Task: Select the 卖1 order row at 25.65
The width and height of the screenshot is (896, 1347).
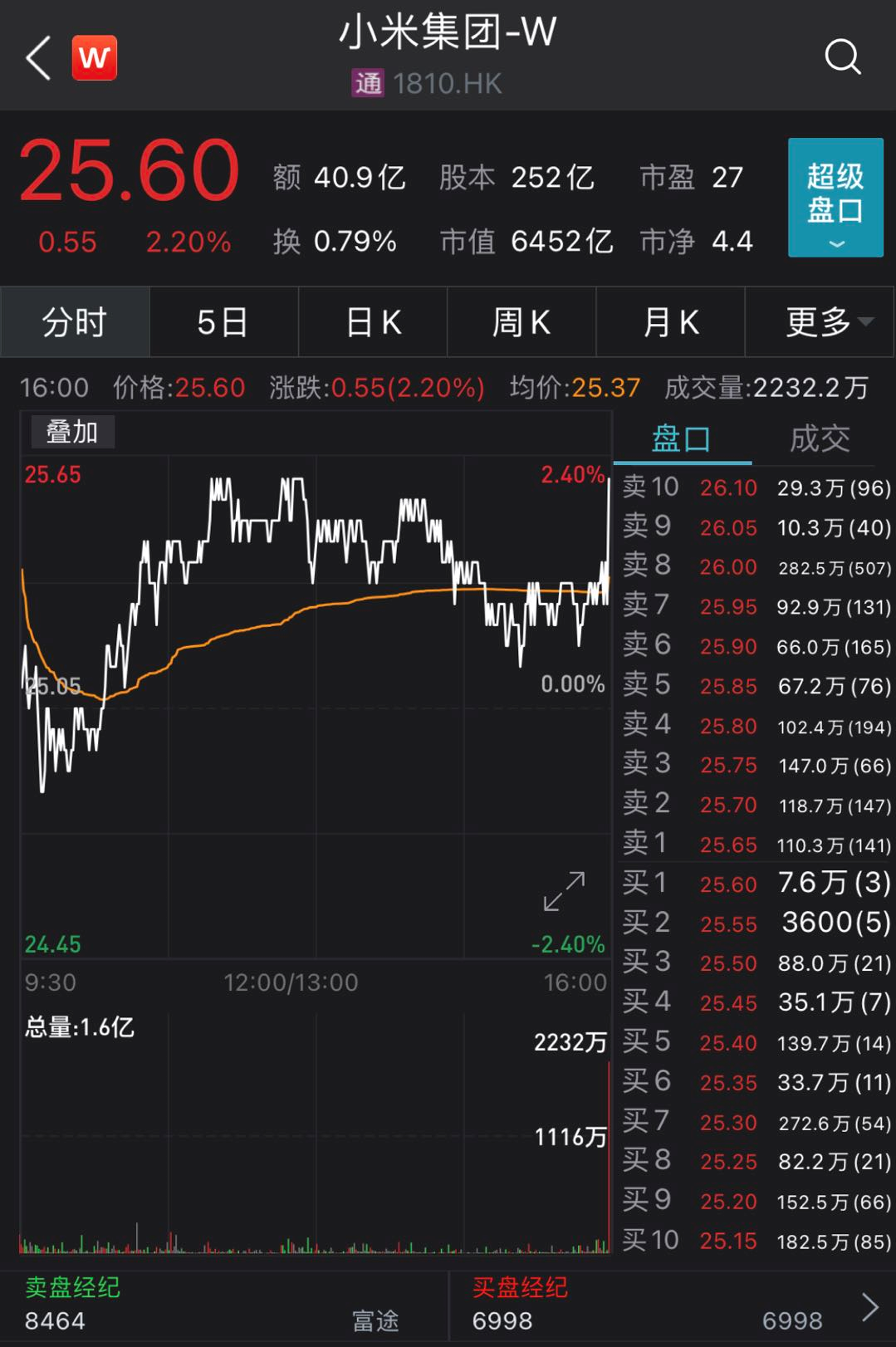Action: [x=756, y=845]
